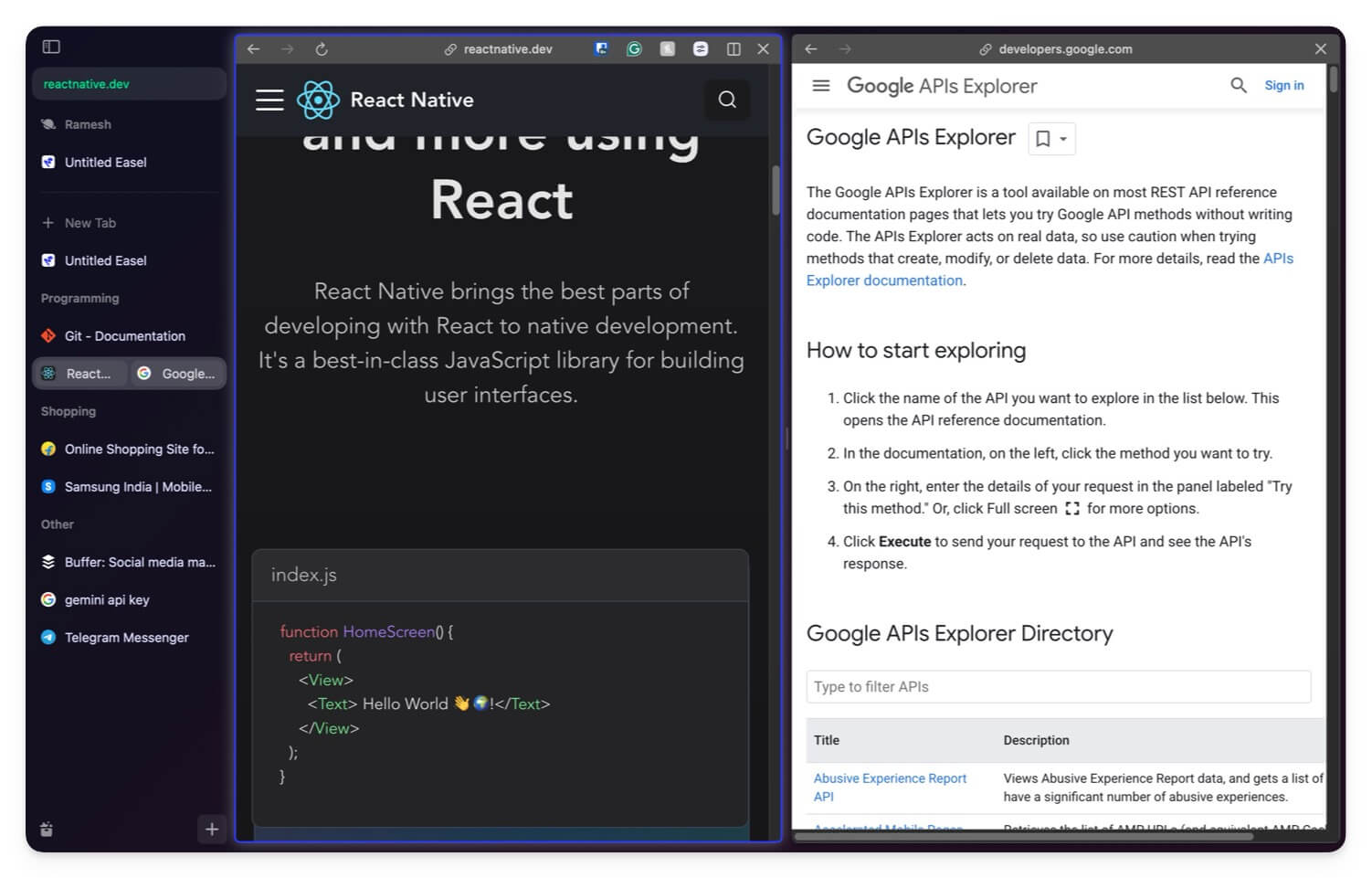1372x878 pixels.
Task: Toggle the sidebar panel icon
Action: [51, 47]
